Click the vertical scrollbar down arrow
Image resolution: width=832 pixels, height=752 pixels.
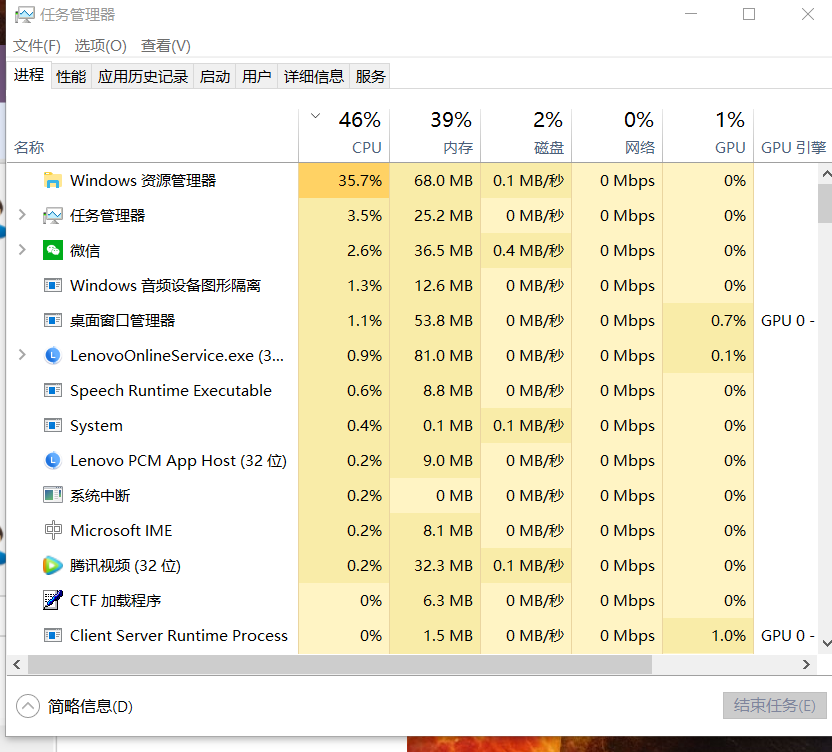826,643
